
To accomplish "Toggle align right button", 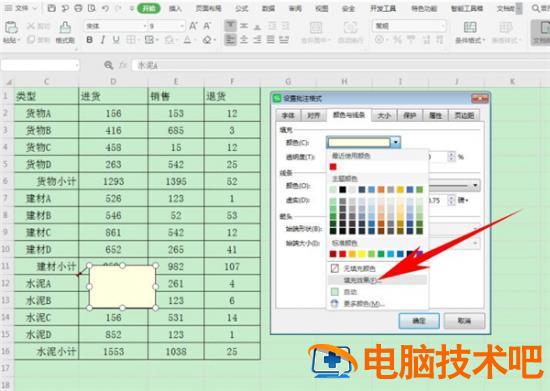I will click(257, 40).
